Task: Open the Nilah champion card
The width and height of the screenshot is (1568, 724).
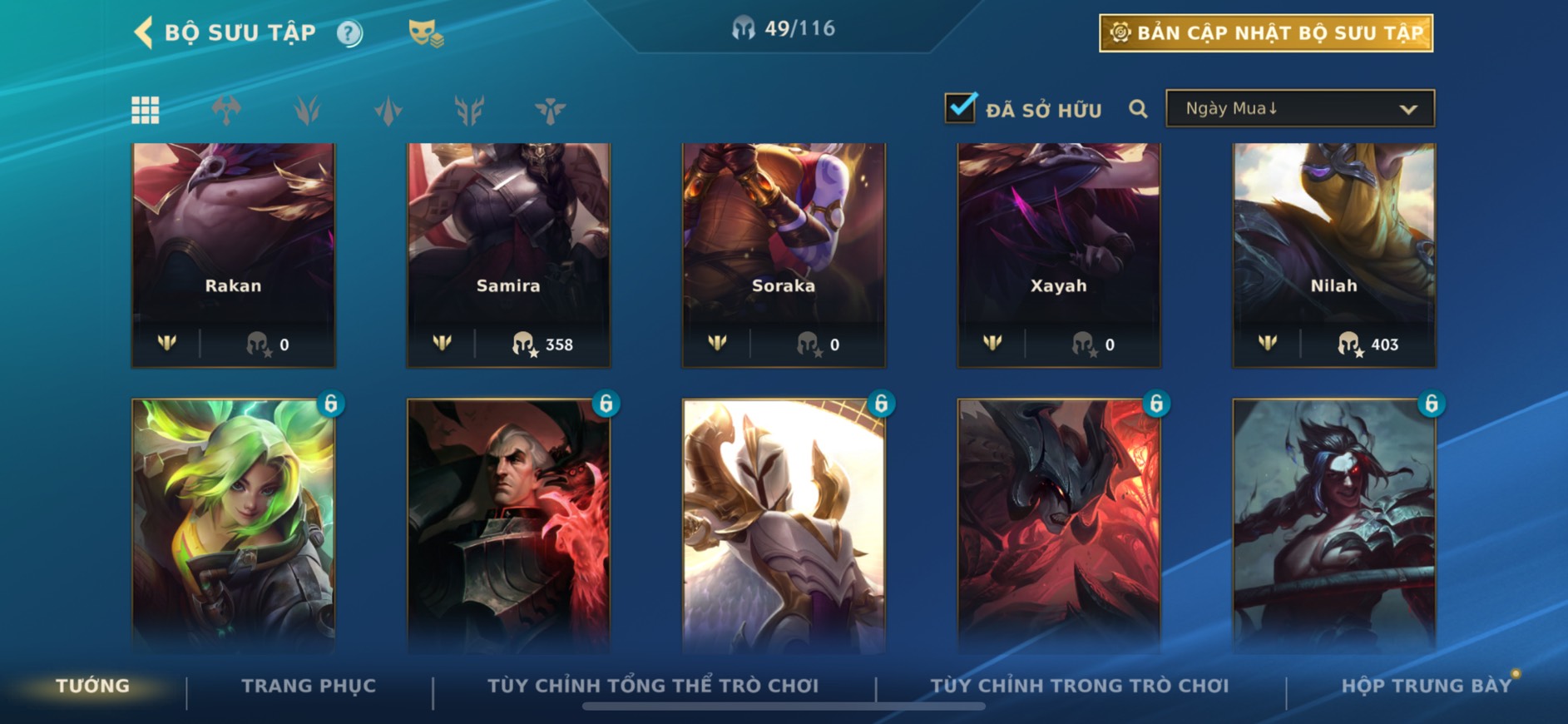Action: pyautogui.click(x=1333, y=255)
